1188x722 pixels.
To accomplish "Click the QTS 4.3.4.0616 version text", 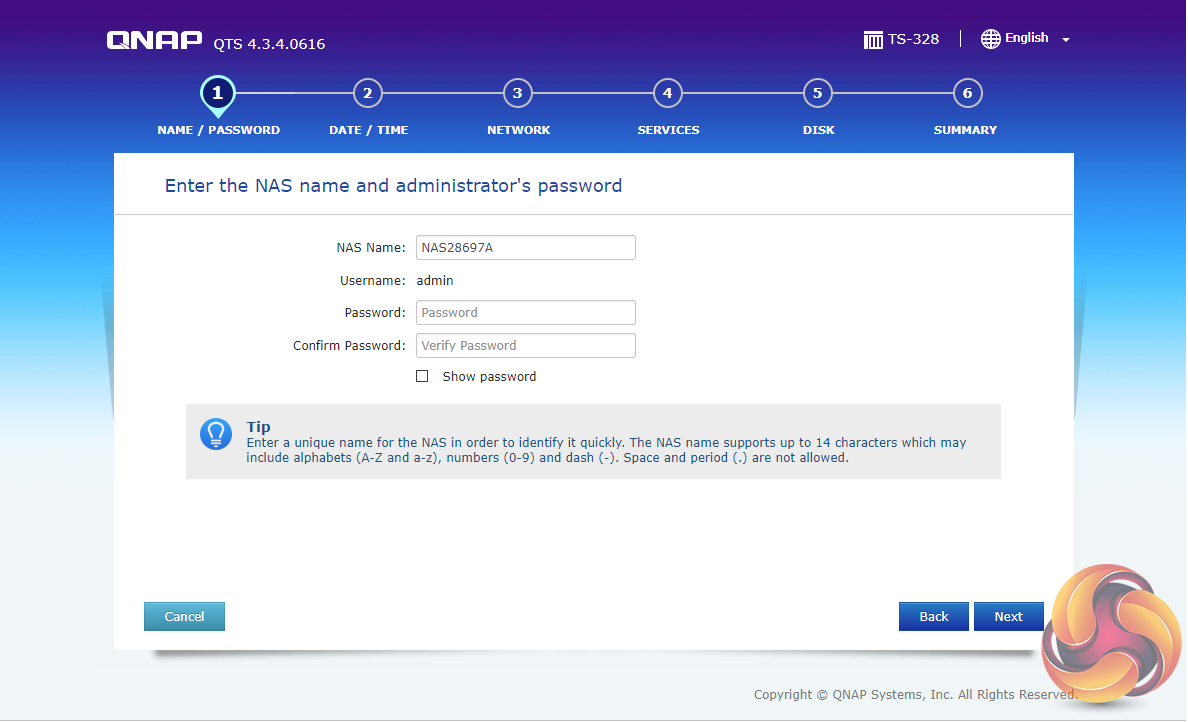I will point(269,44).
